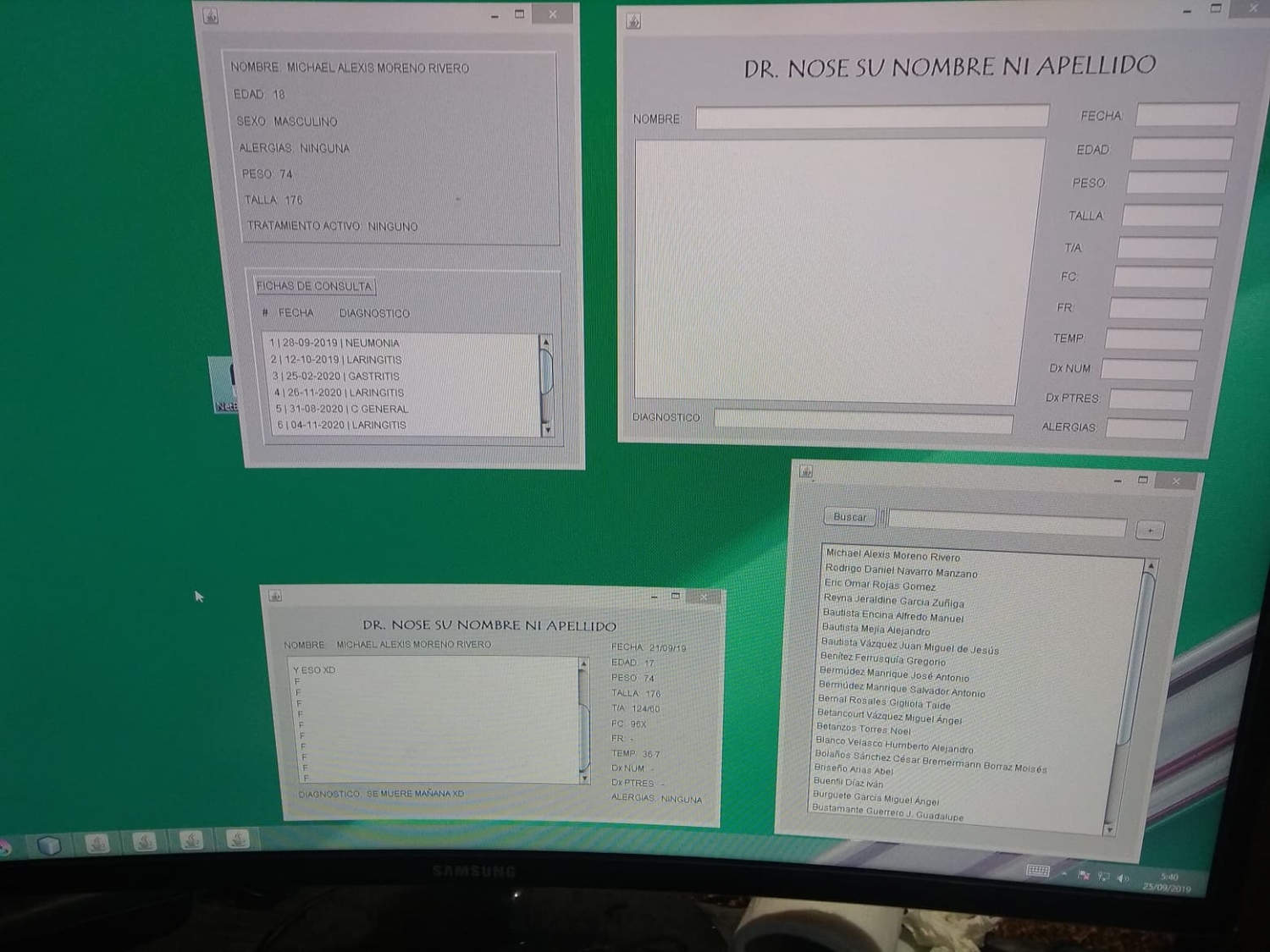Select Bautista Encina Alfredo Manuel in patient list
Screen dimensions: 1270x952
coord(892,615)
